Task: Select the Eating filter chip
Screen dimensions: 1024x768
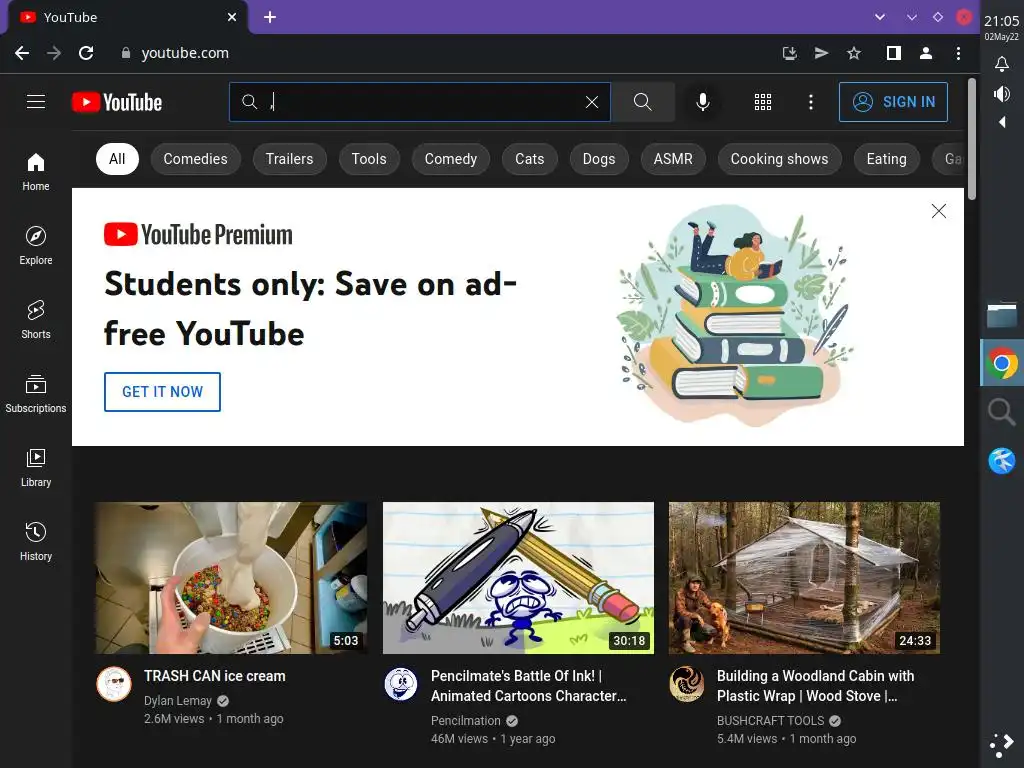Action: click(886, 159)
